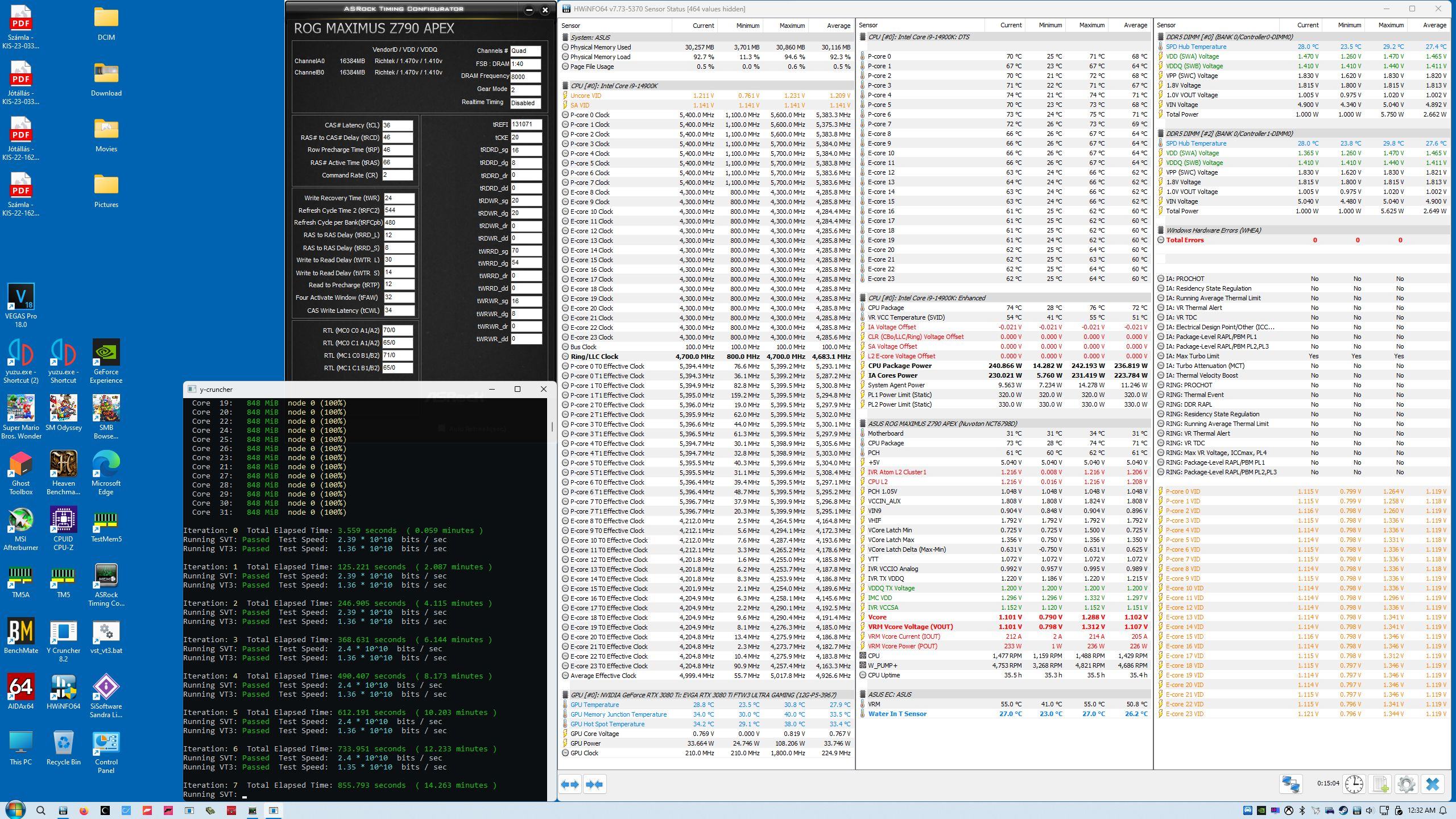
Task: Click DRAM Frequency field showing 8000
Action: [x=526, y=77]
